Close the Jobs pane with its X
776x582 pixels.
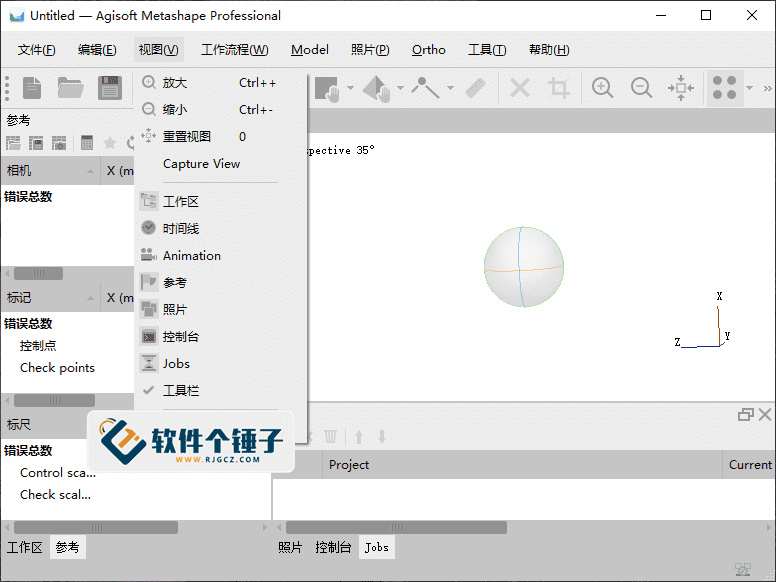point(765,415)
